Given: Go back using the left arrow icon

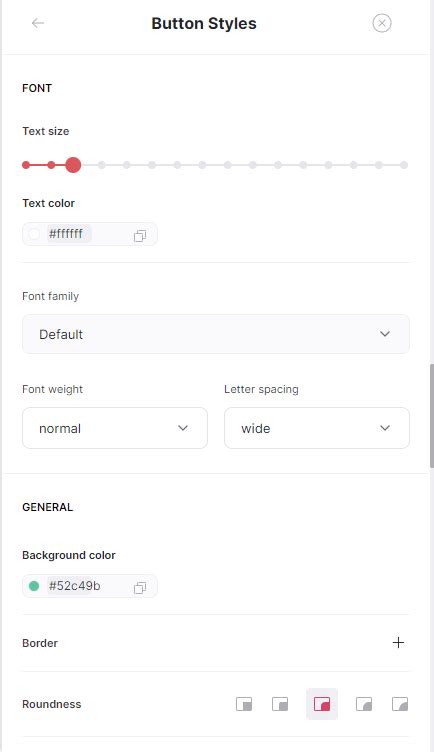Looking at the screenshot, I should [x=38, y=23].
